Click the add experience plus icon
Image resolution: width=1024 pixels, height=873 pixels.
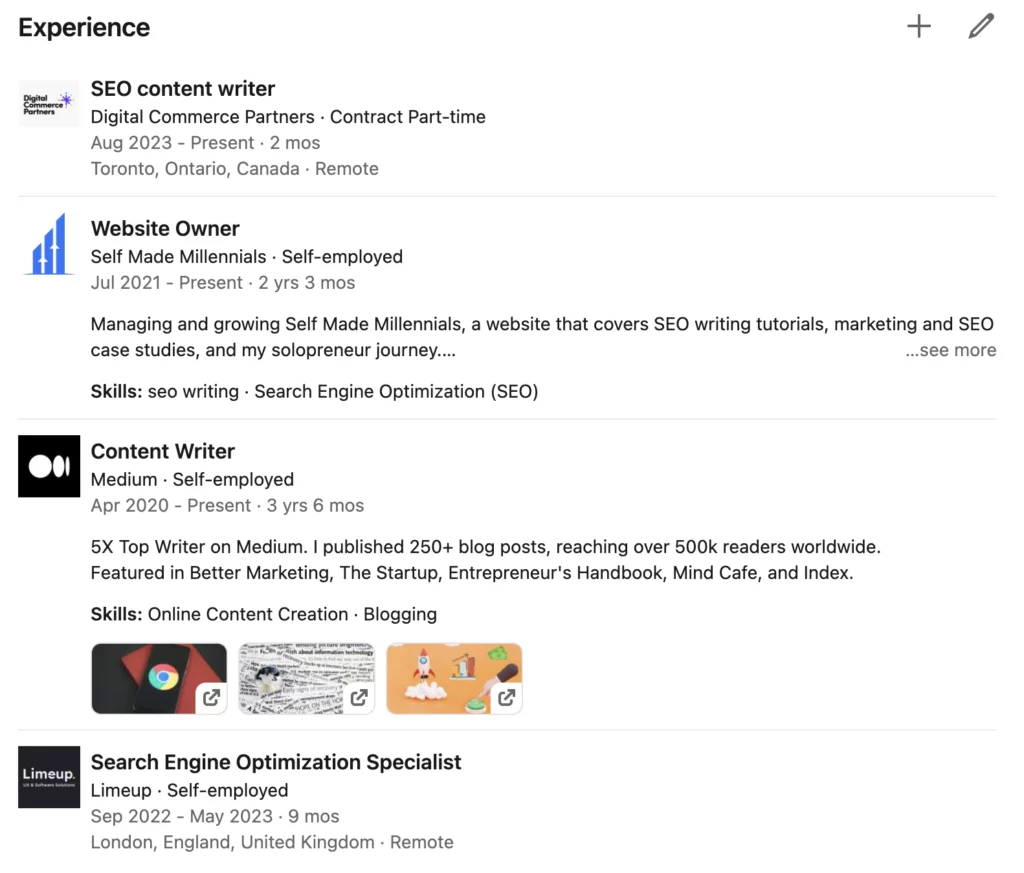[918, 26]
